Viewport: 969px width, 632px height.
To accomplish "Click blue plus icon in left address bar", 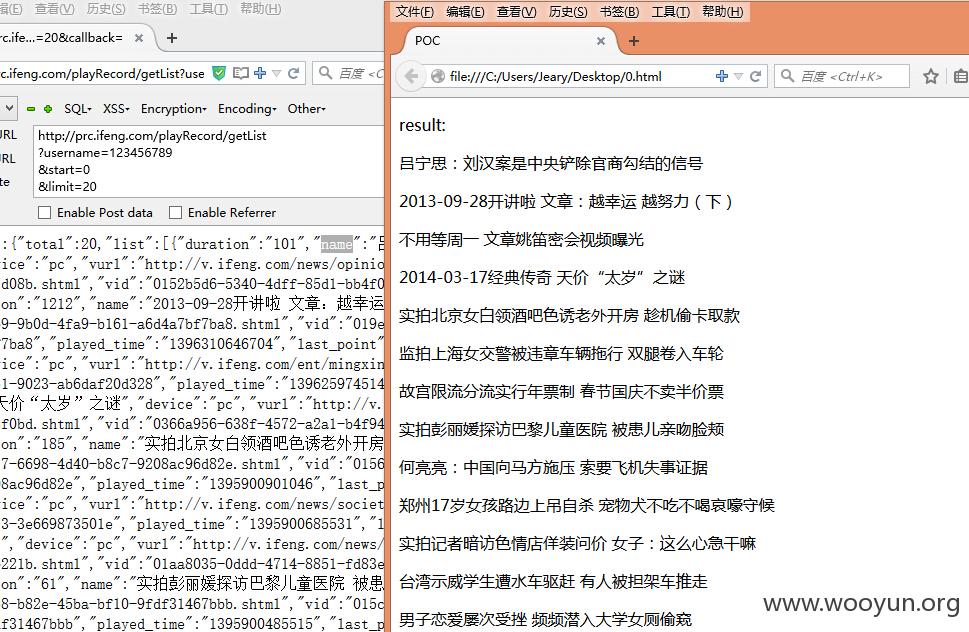I will tap(260, 73).
